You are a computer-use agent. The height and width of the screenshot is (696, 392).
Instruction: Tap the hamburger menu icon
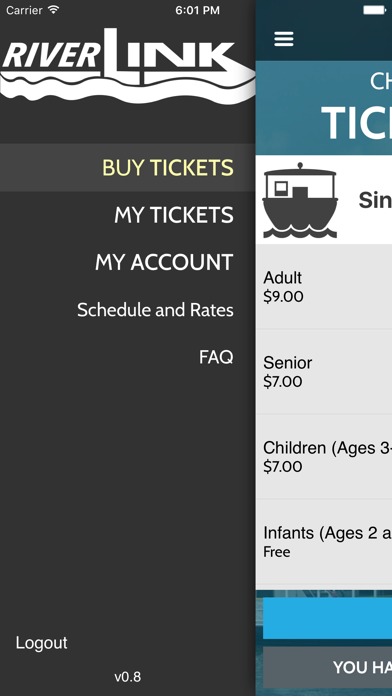click(284, 39)
